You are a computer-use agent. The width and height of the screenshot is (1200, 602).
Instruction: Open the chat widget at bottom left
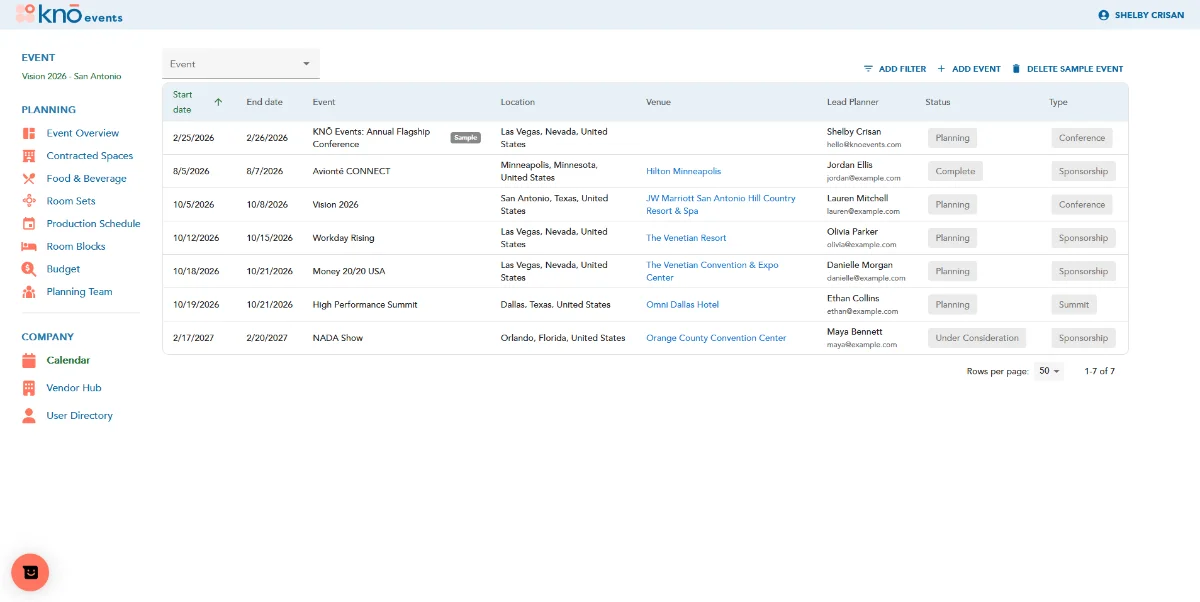click(30, 572)
